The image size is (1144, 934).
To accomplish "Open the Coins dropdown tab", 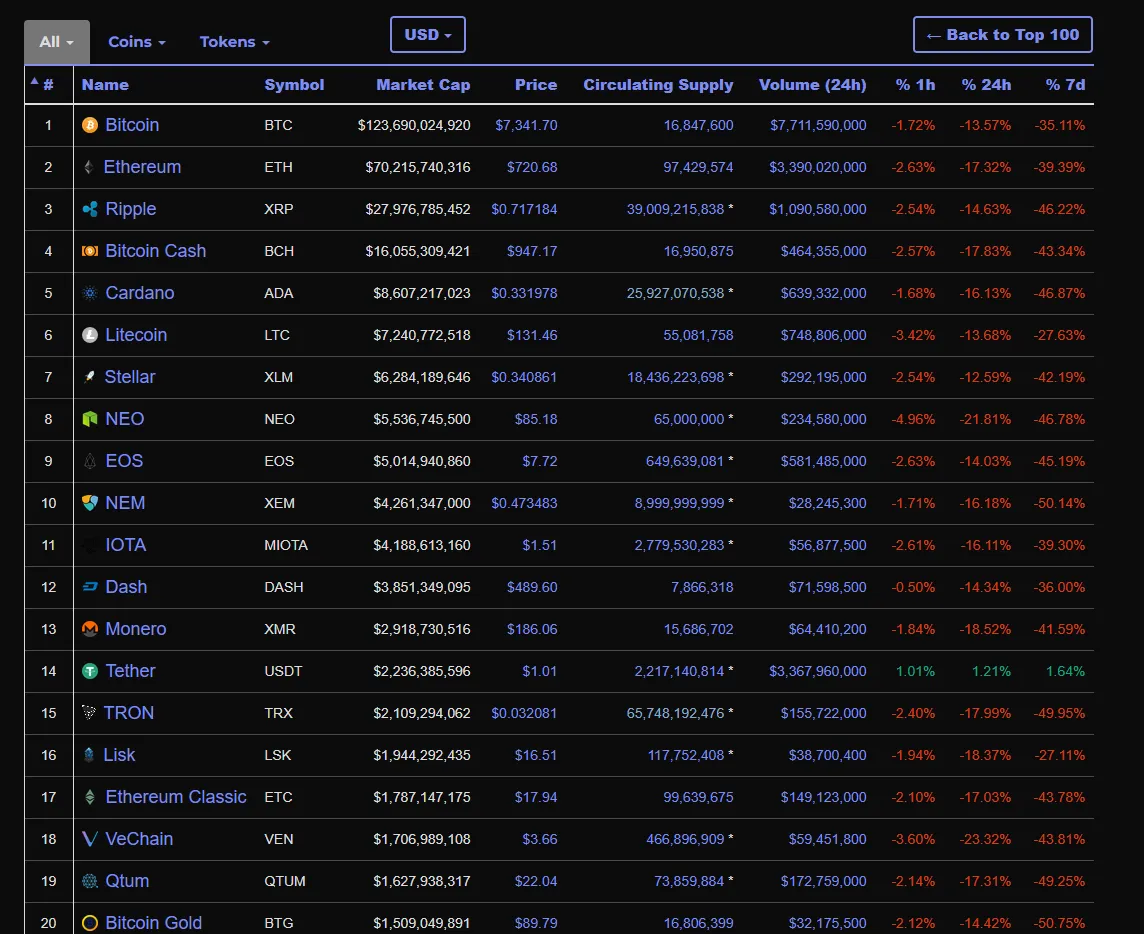I will [137, 42].
